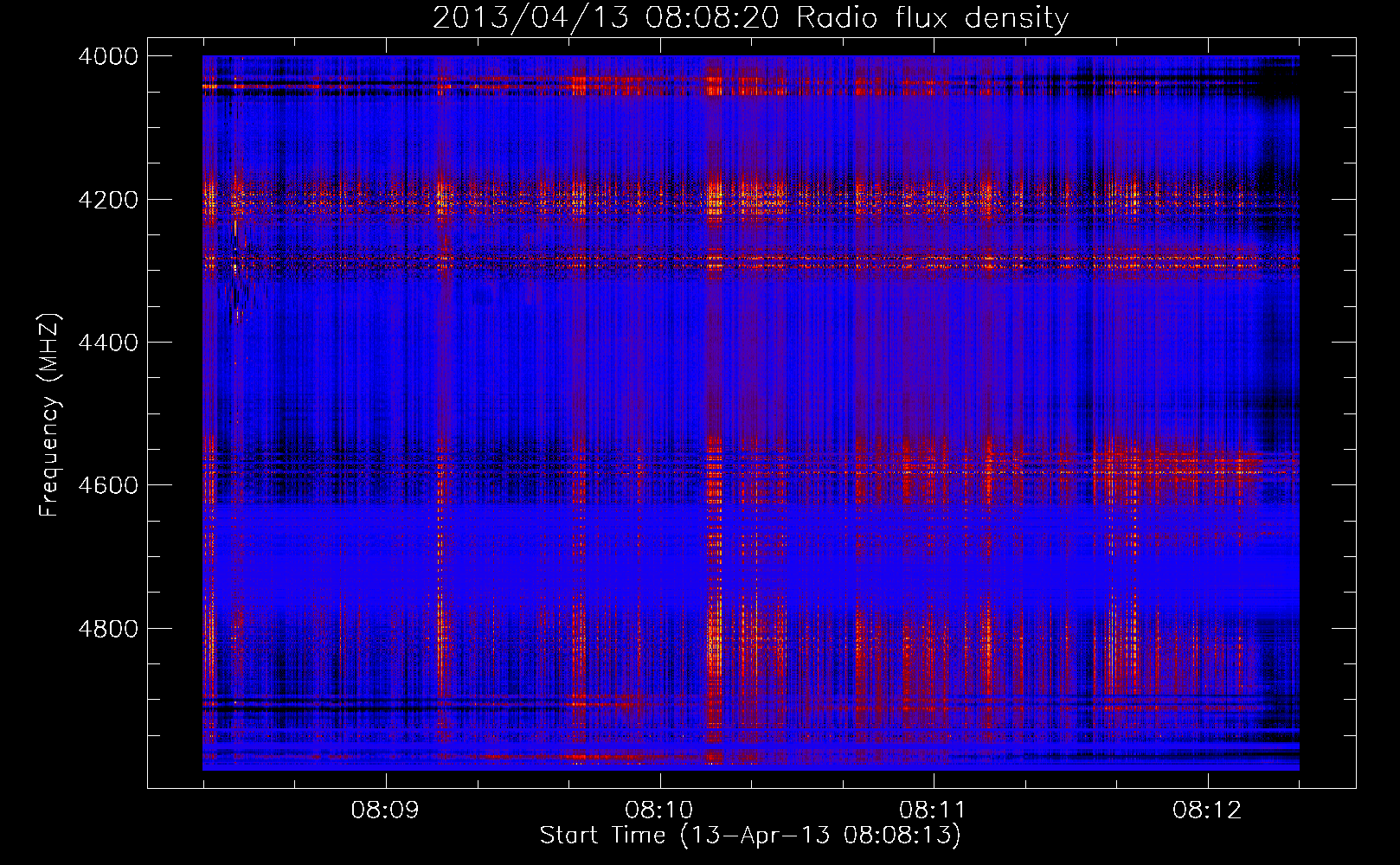
Task: Click the 08:12 time tick label
Action: click(1207, 811)
